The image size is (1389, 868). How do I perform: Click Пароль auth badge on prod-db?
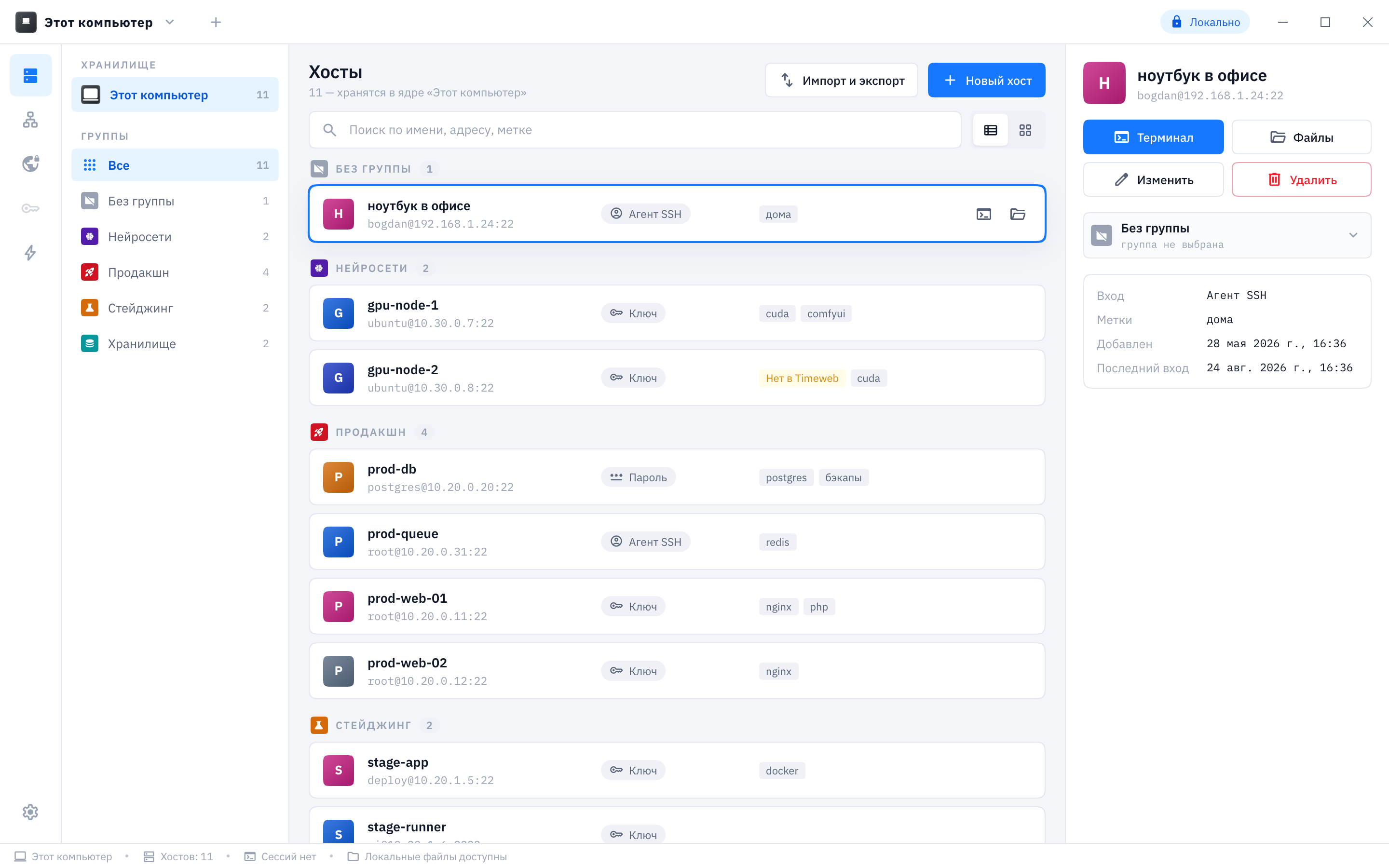click(x=638, y=477)
